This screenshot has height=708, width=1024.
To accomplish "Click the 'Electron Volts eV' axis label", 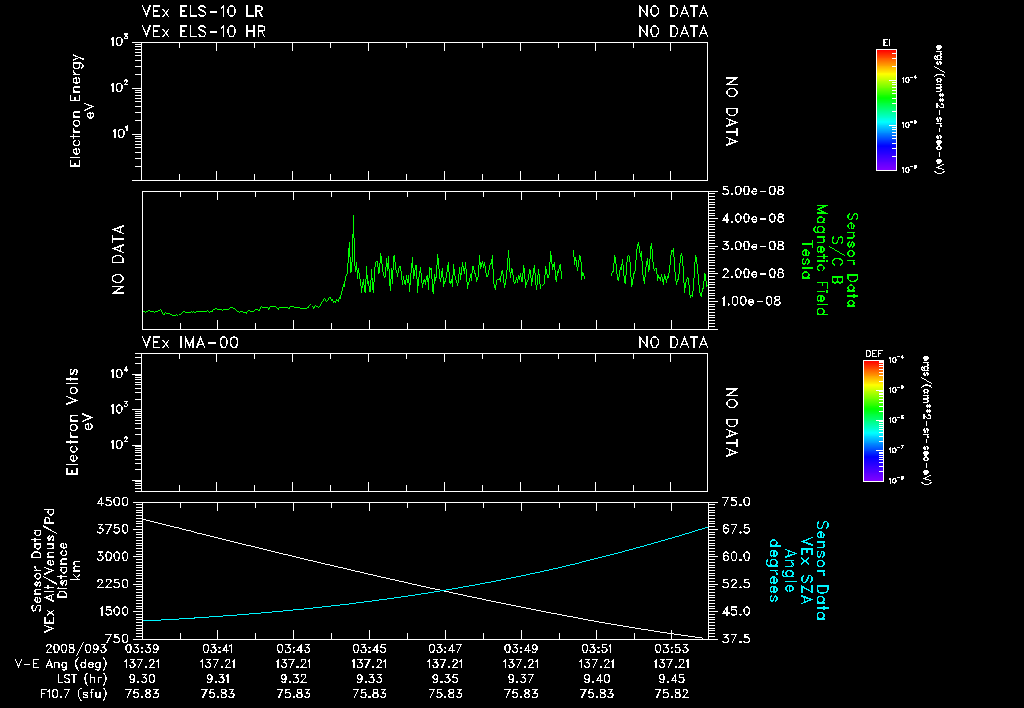I will (78, 422).
